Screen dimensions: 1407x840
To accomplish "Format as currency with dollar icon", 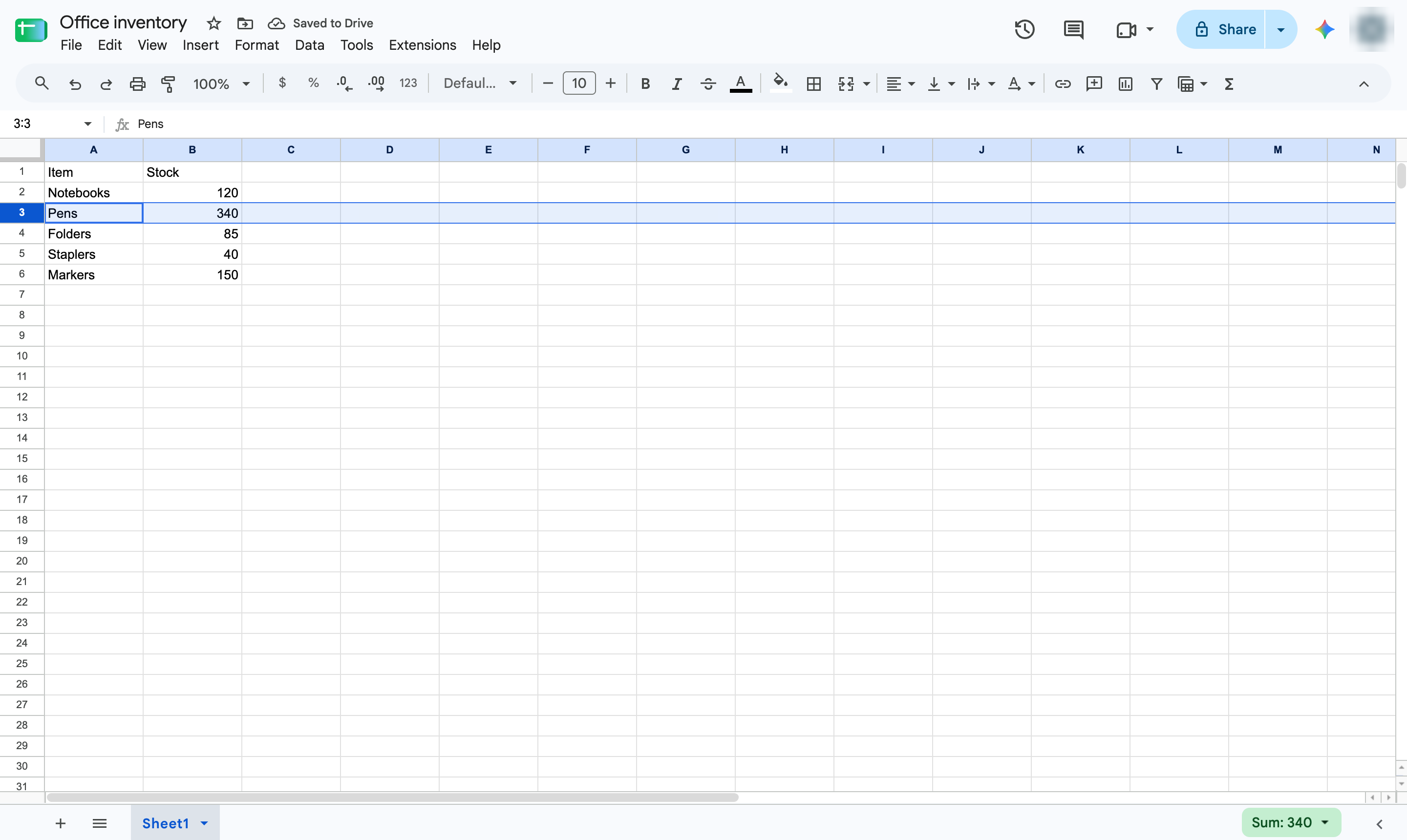I will click(282, 83).
